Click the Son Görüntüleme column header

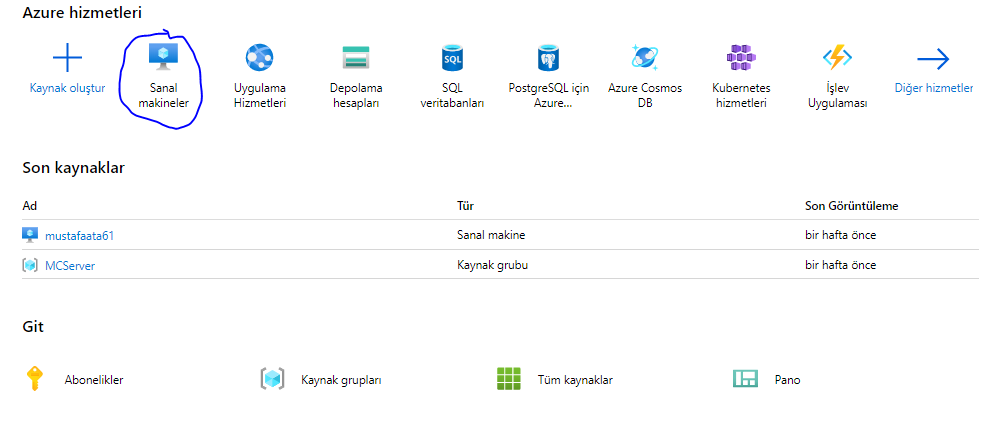852,207
